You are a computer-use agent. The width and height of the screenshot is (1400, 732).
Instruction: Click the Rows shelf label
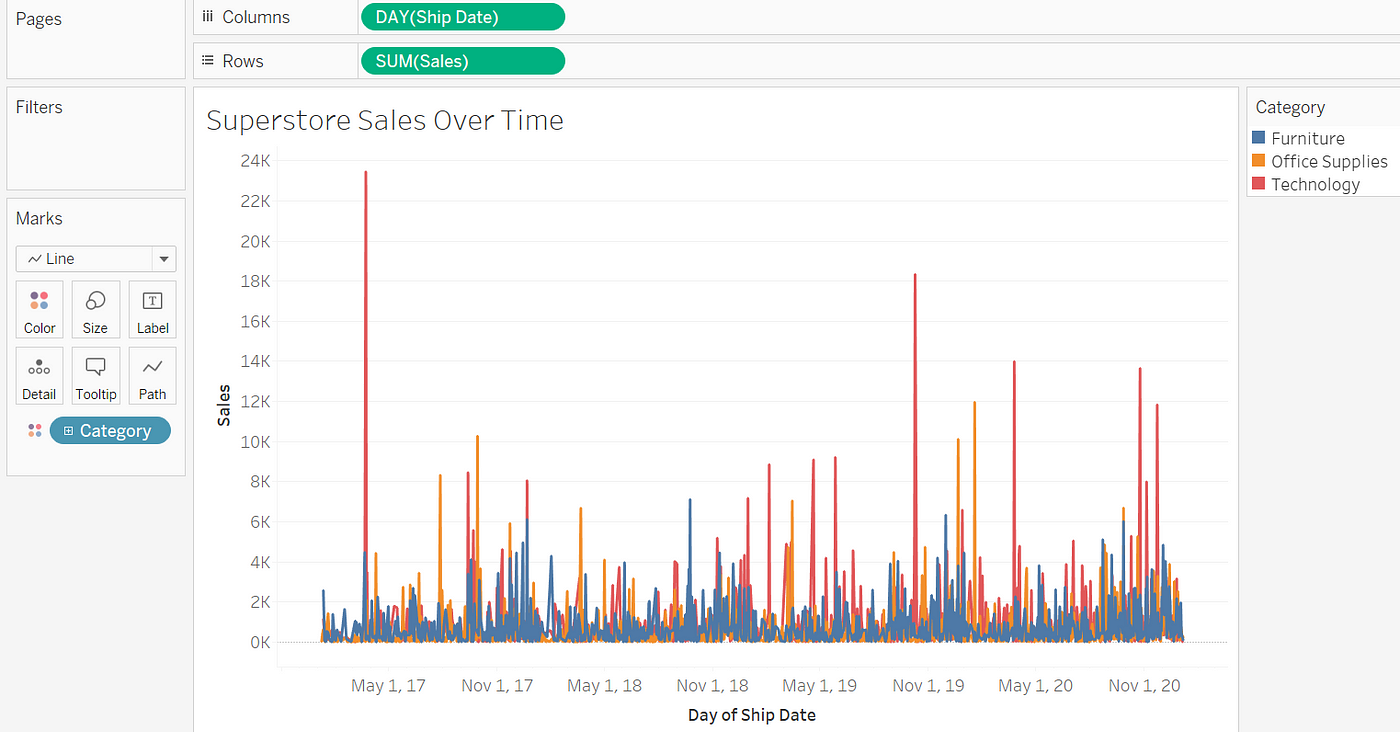pos(243,61)
